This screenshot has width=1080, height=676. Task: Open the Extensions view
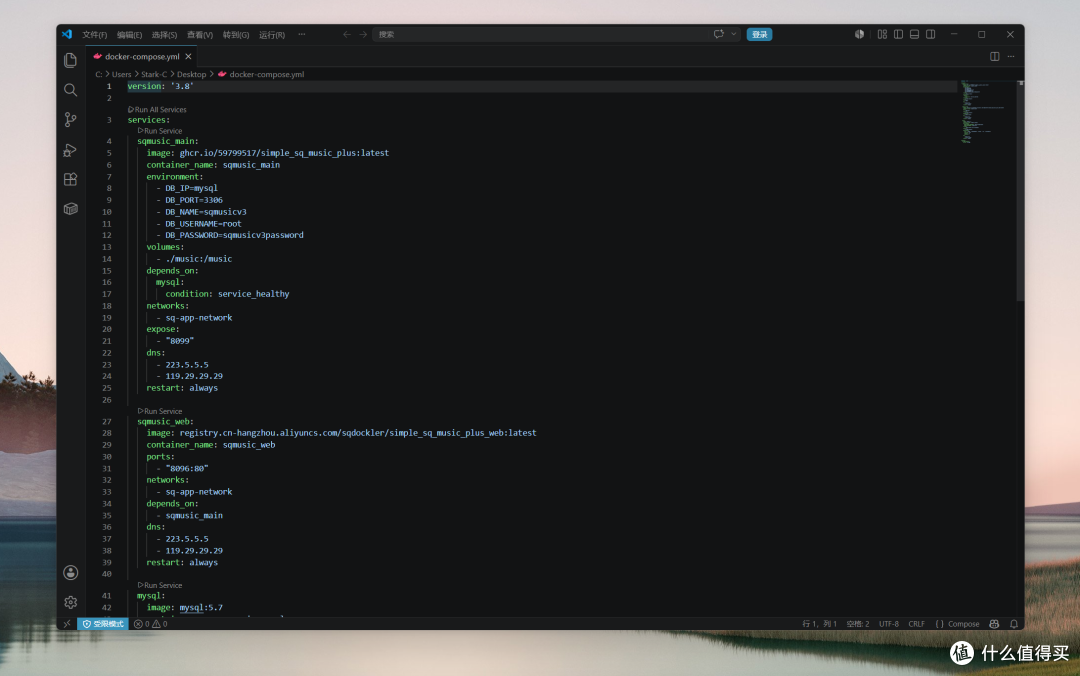pos(70,179)
